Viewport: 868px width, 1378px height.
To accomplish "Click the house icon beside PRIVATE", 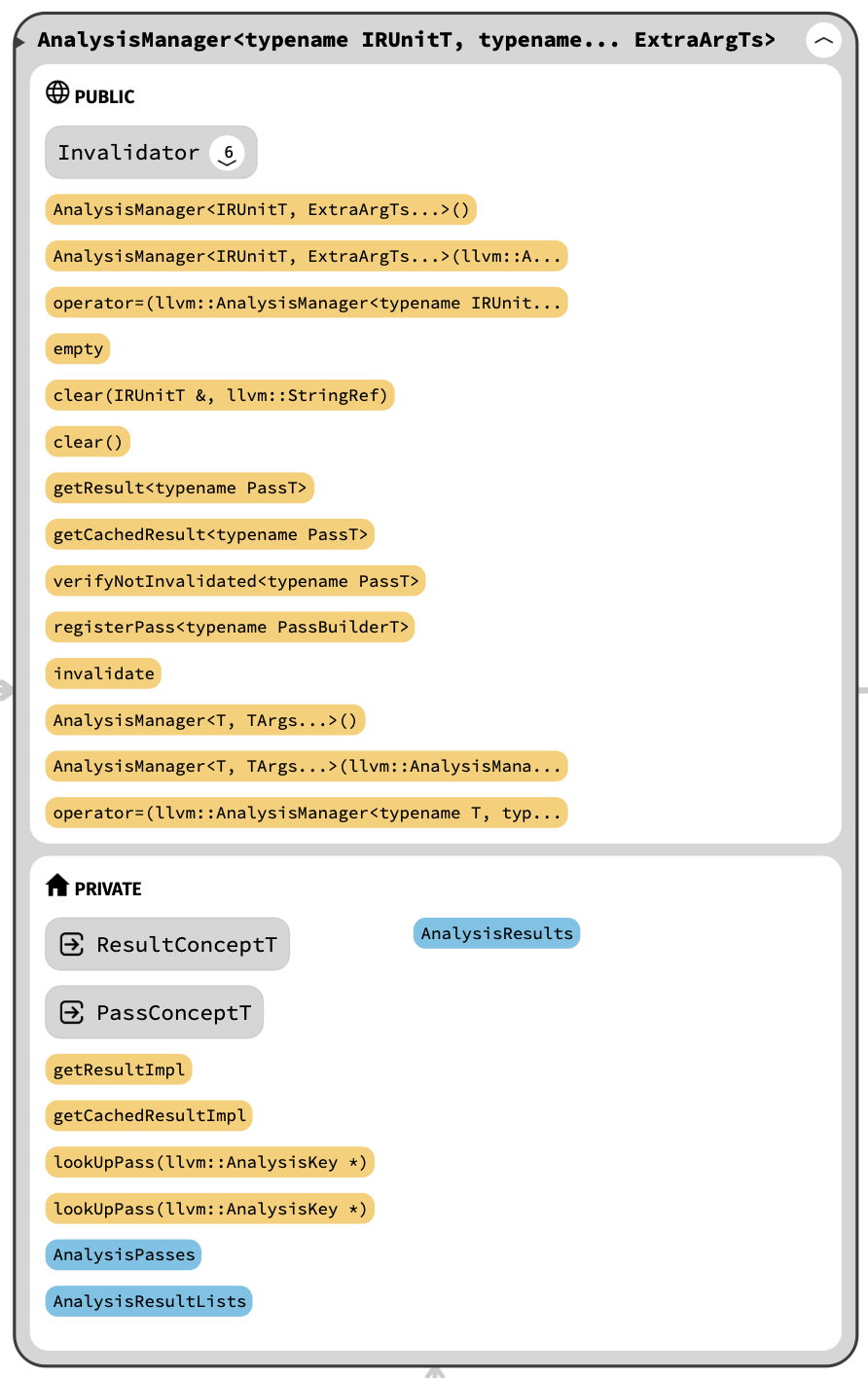I will (x=57, y=885).
